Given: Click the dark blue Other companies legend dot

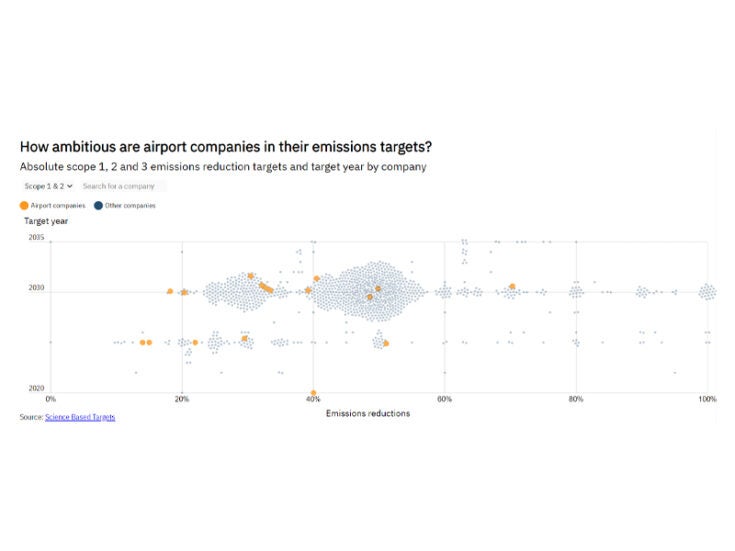Looking at the screenshot, I should pos(98,205).
